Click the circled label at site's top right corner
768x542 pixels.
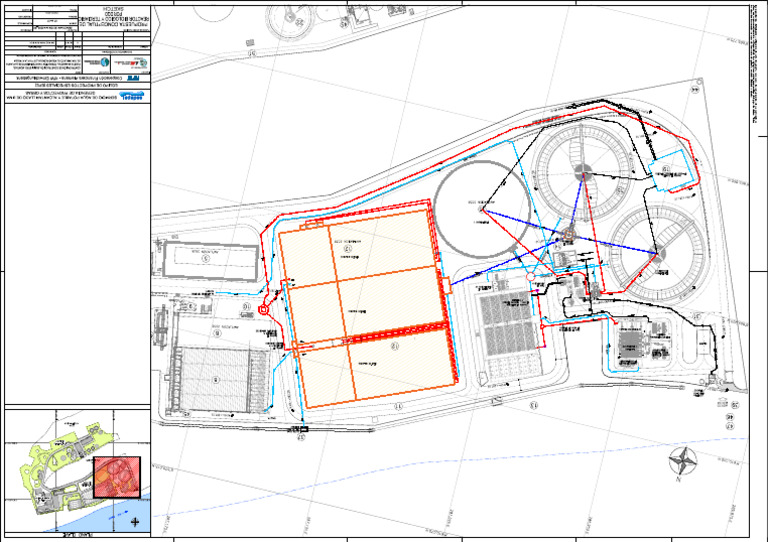(695, 90)
